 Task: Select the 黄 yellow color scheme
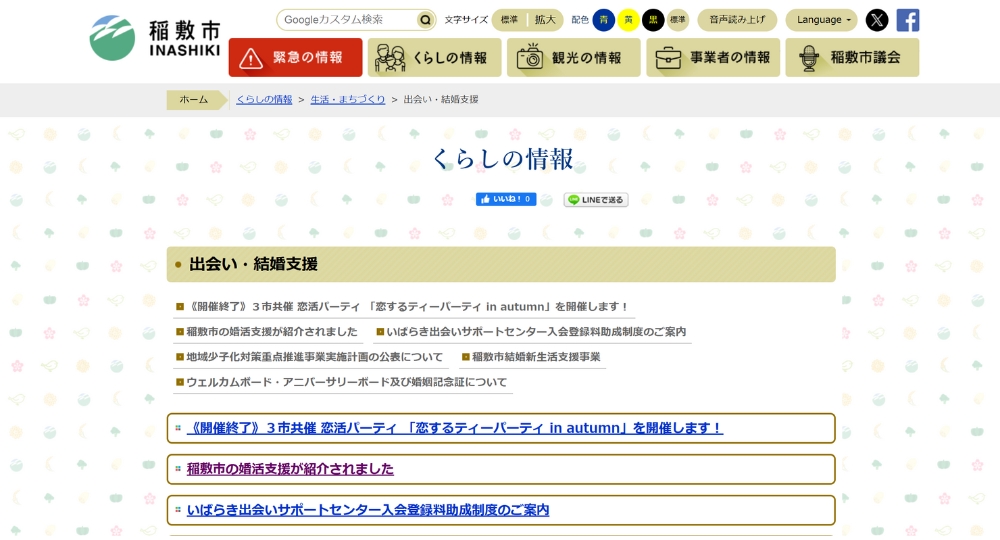pyautogui.click(x=628, y=20)
